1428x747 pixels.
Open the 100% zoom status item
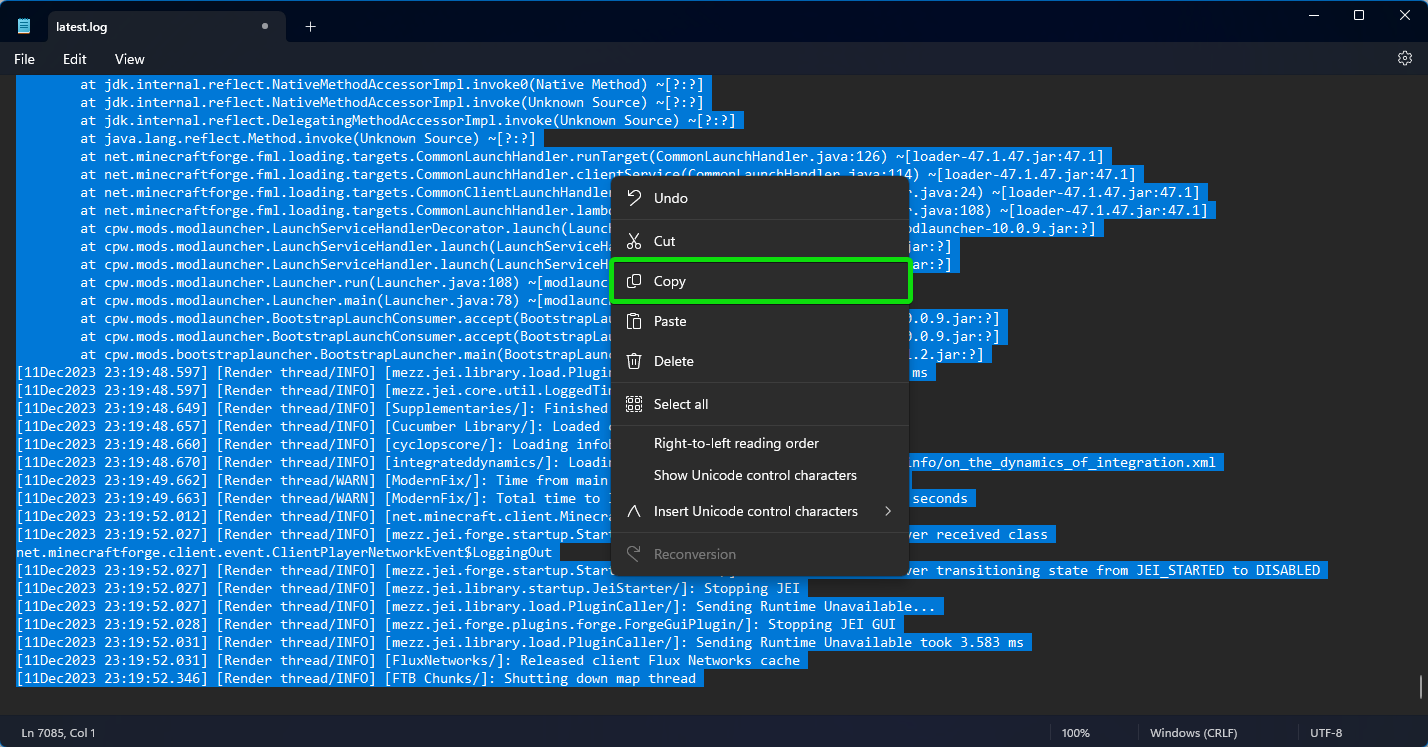click(x=1075, y=733)
